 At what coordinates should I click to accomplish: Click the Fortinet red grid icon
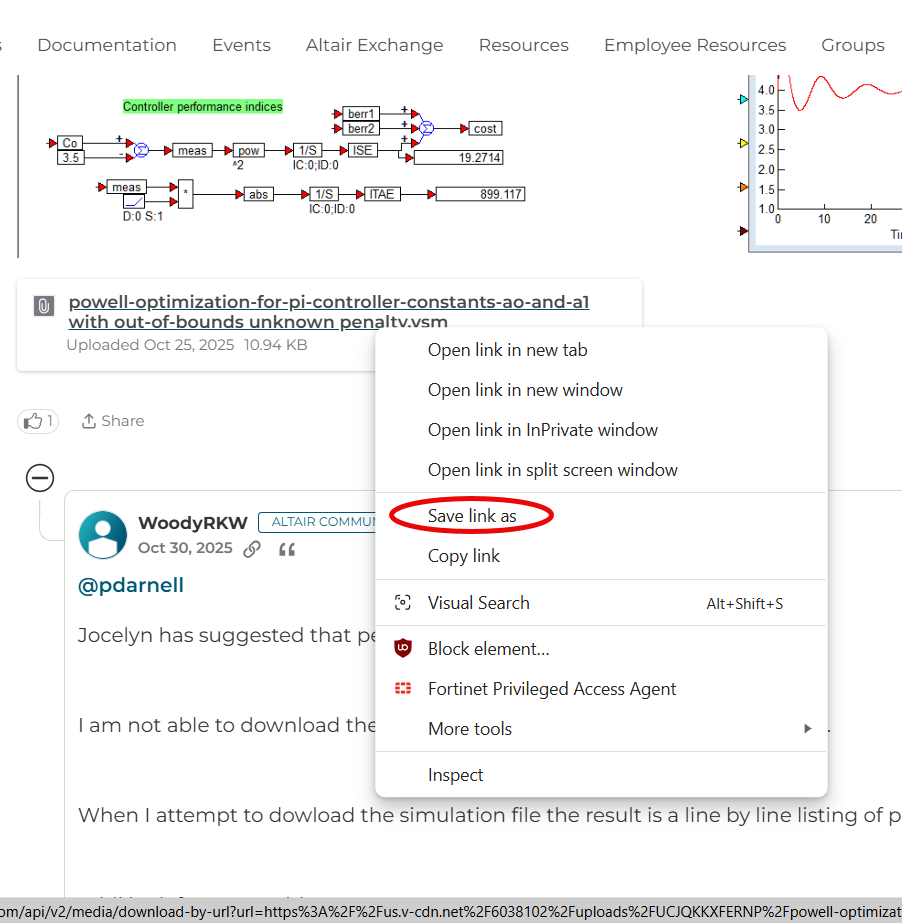pos(403,689)
